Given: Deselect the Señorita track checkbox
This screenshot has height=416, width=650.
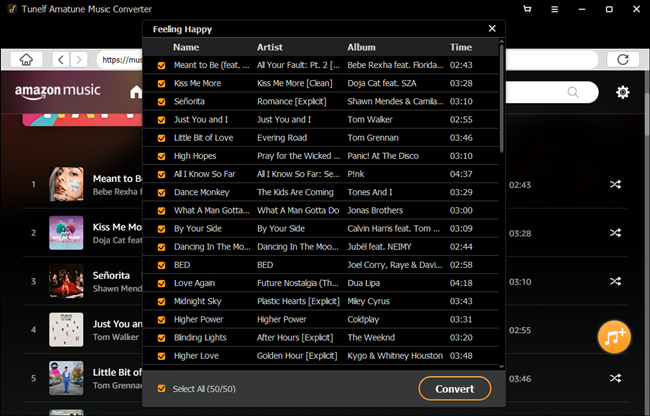Looking at the screenshot, I should point(162,101).
